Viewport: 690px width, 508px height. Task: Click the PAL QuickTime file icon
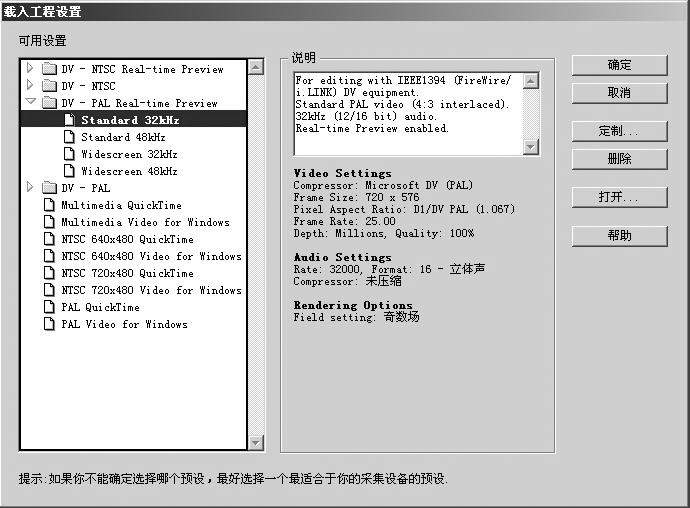tap(49, 307)
